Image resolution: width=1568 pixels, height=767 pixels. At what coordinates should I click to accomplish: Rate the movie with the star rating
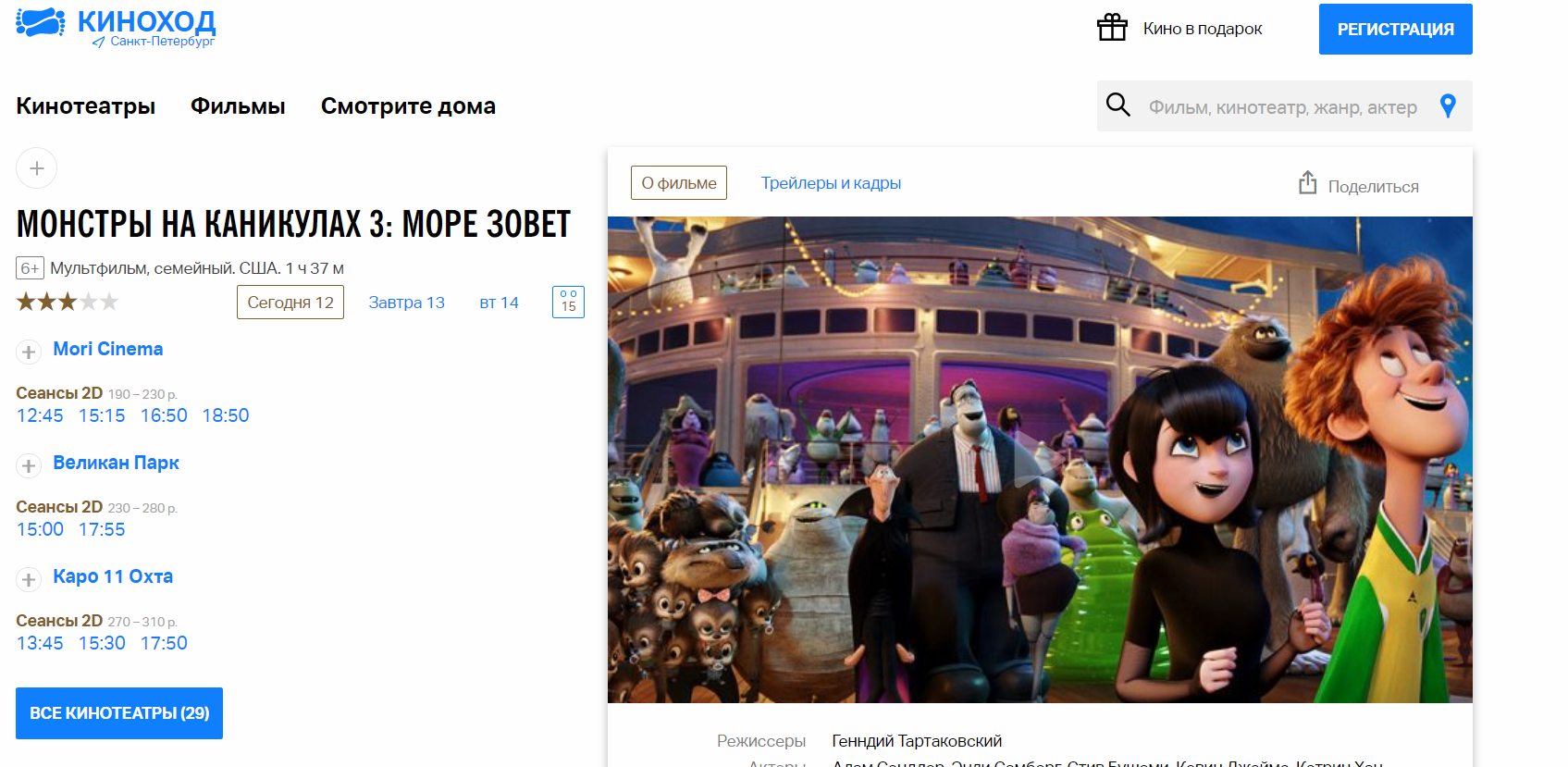click(x=68, y=302)
